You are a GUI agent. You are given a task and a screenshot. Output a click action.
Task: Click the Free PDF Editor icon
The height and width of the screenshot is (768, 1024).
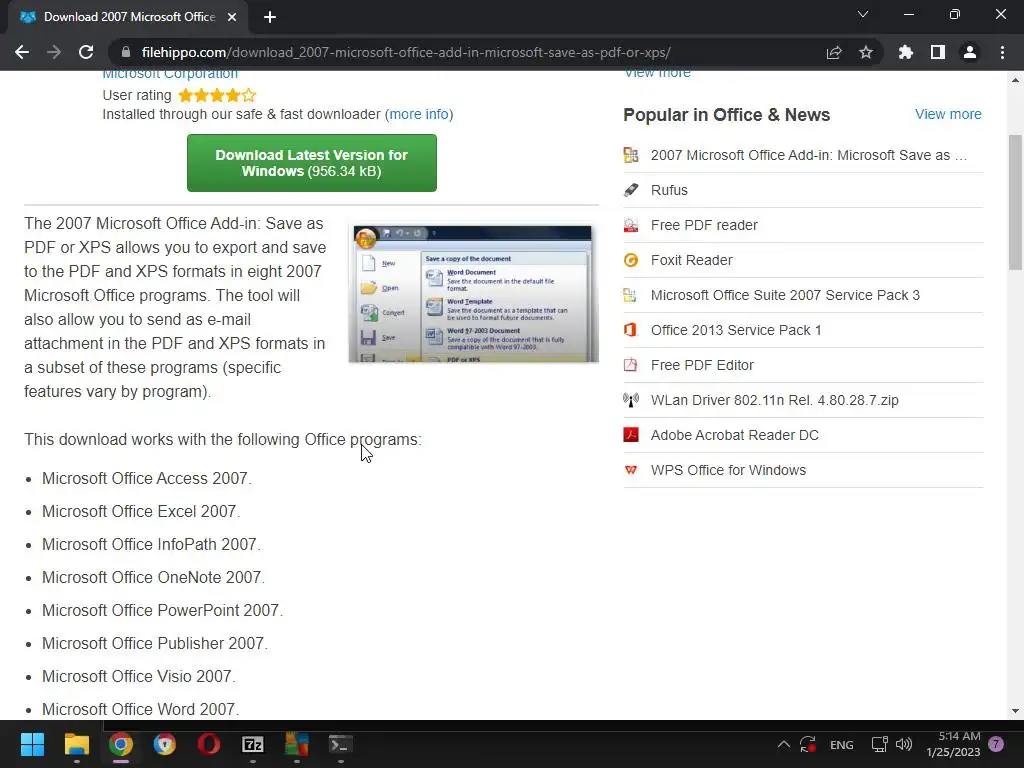(631, 365)
